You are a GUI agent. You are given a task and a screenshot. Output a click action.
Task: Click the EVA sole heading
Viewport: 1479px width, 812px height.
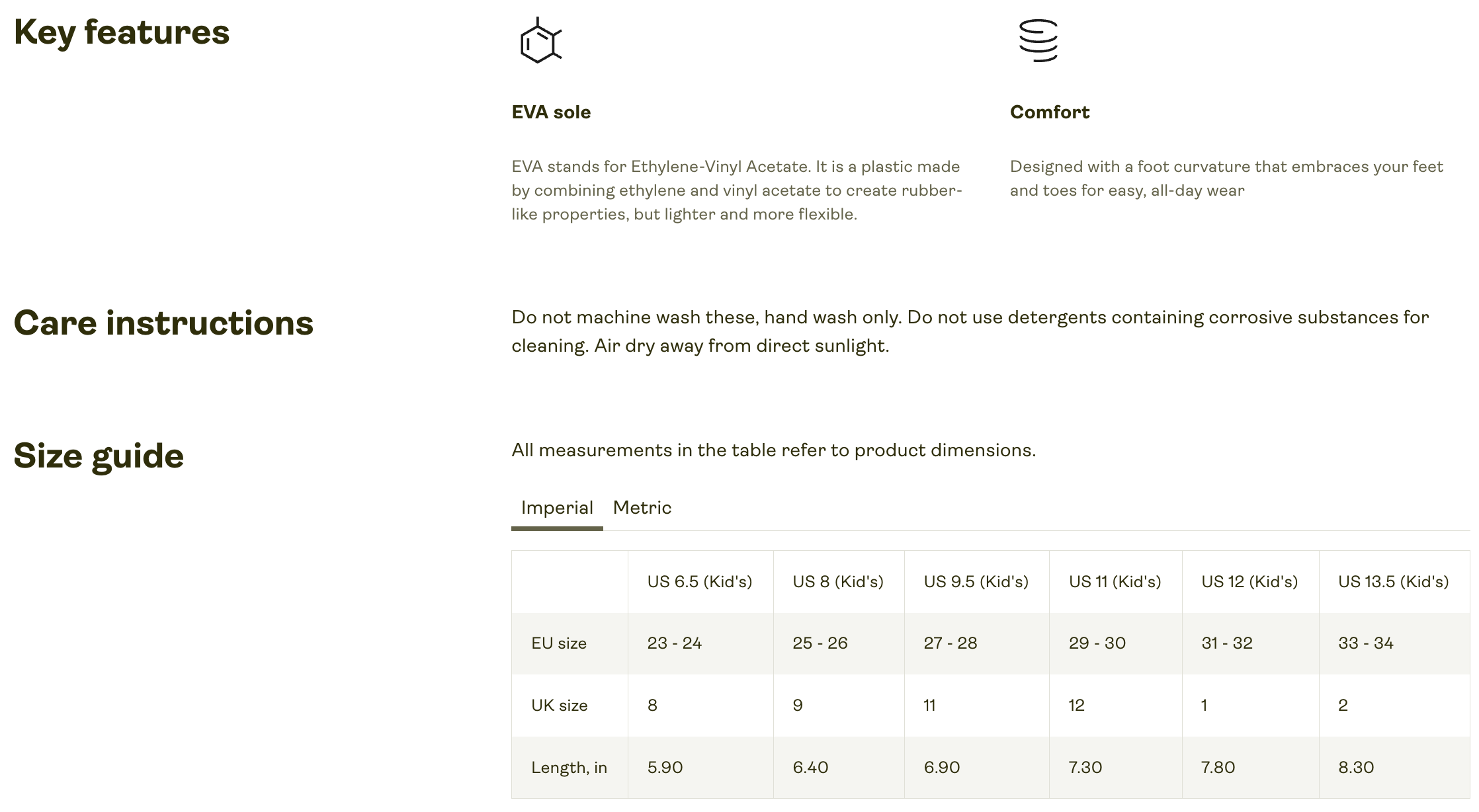click(551, 112)
